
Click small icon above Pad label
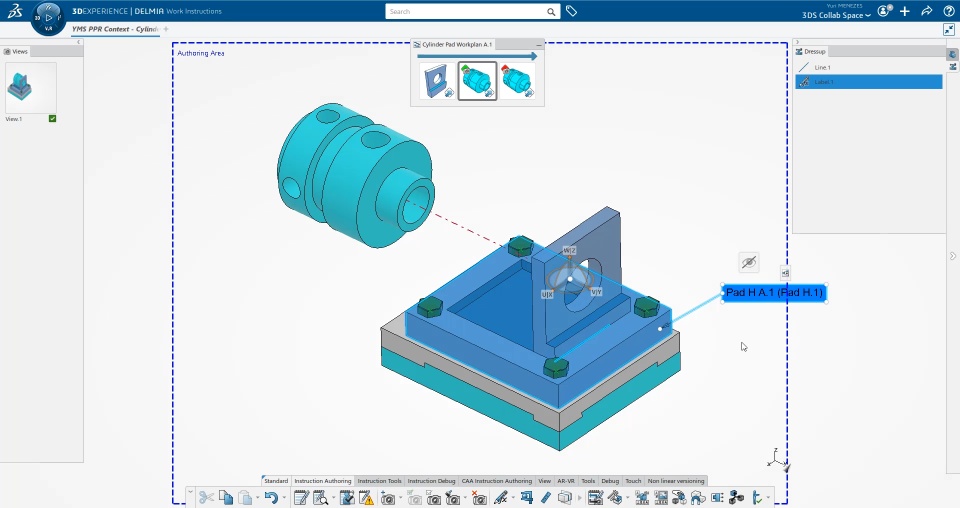785,273
